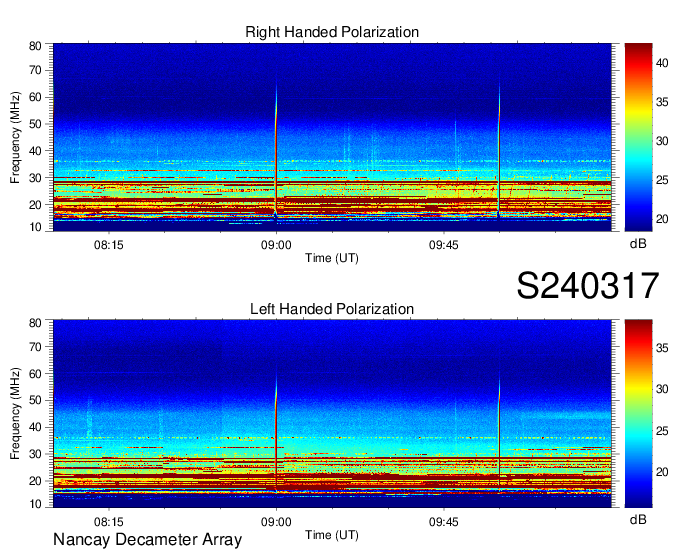Click the dB unit label under top colorbar
The height and width of the screenshot is (552, 680).
(x=638, y=244)
